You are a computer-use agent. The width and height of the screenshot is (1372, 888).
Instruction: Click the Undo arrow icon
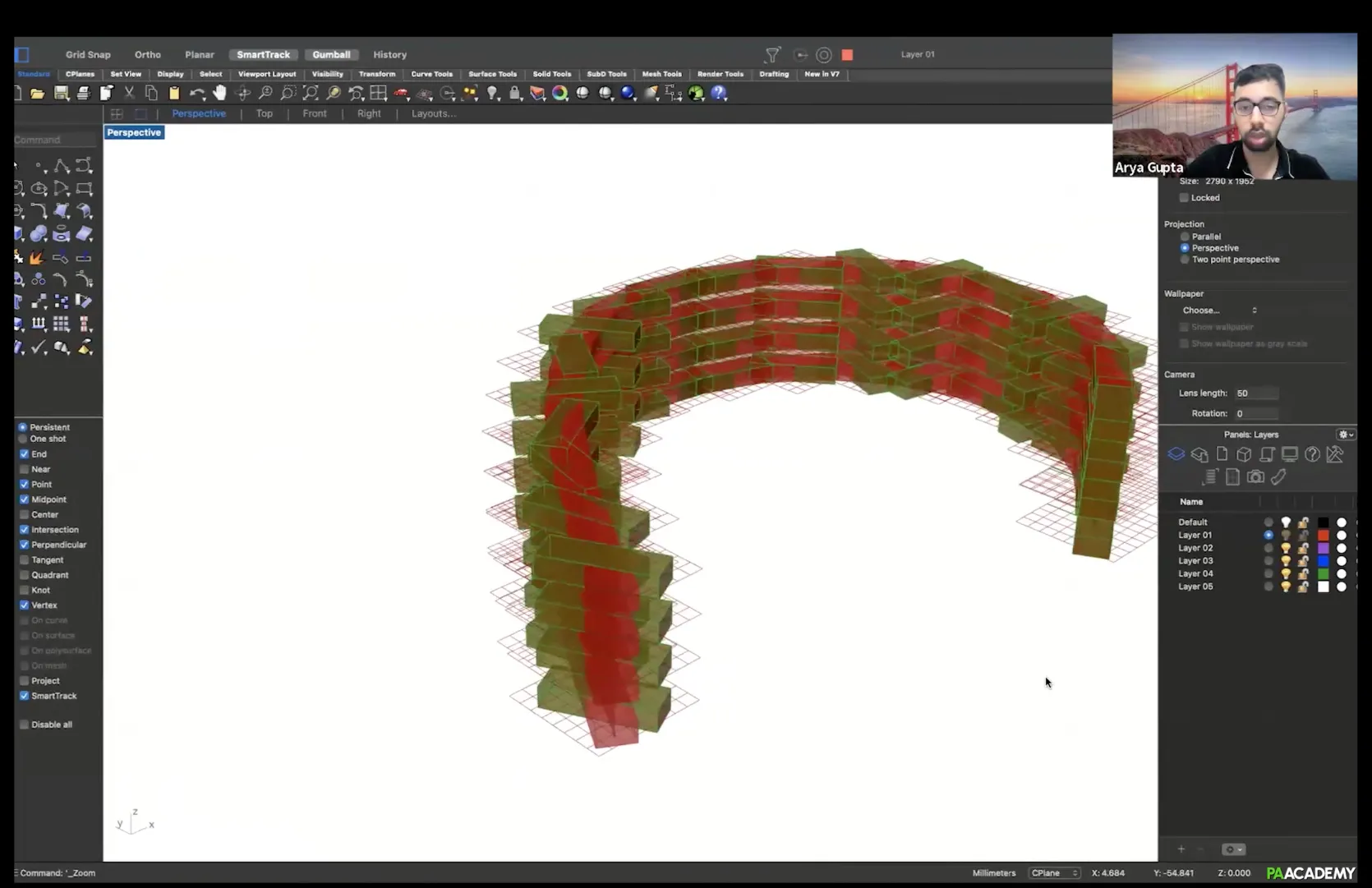(196, 93)
